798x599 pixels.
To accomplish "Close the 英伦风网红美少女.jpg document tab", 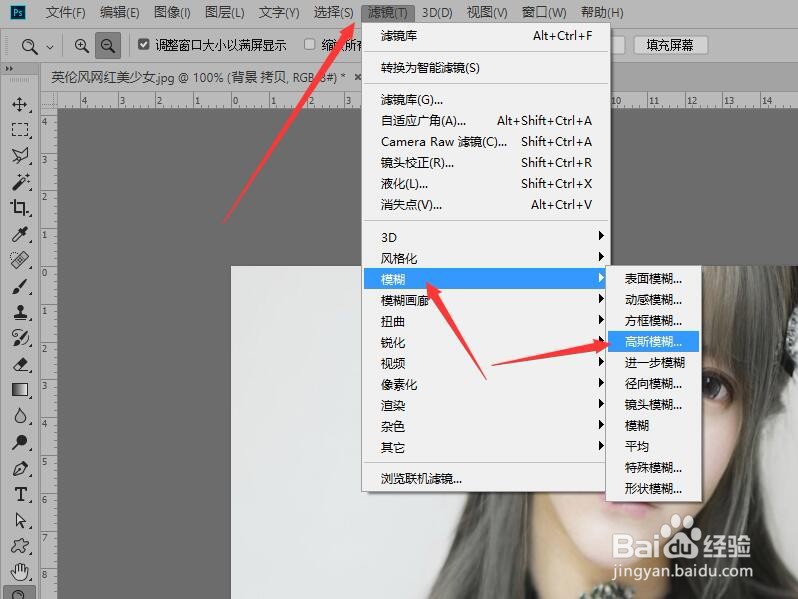I will pyautogui.click(x=358, y=77).
